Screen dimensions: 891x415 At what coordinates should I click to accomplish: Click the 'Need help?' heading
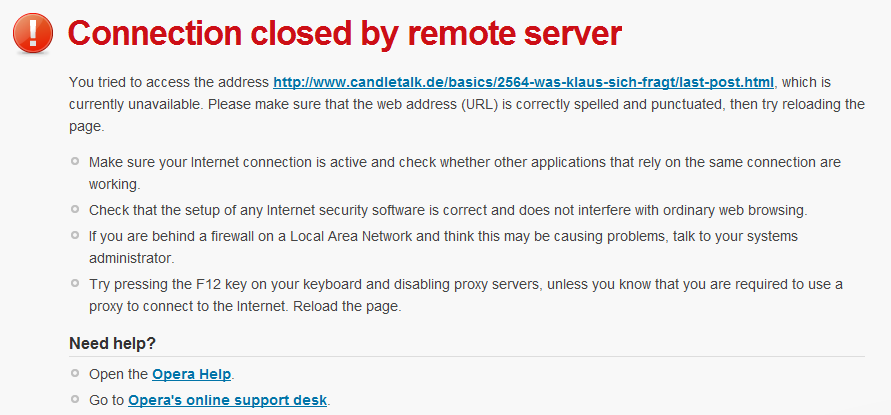pos(112,344)
